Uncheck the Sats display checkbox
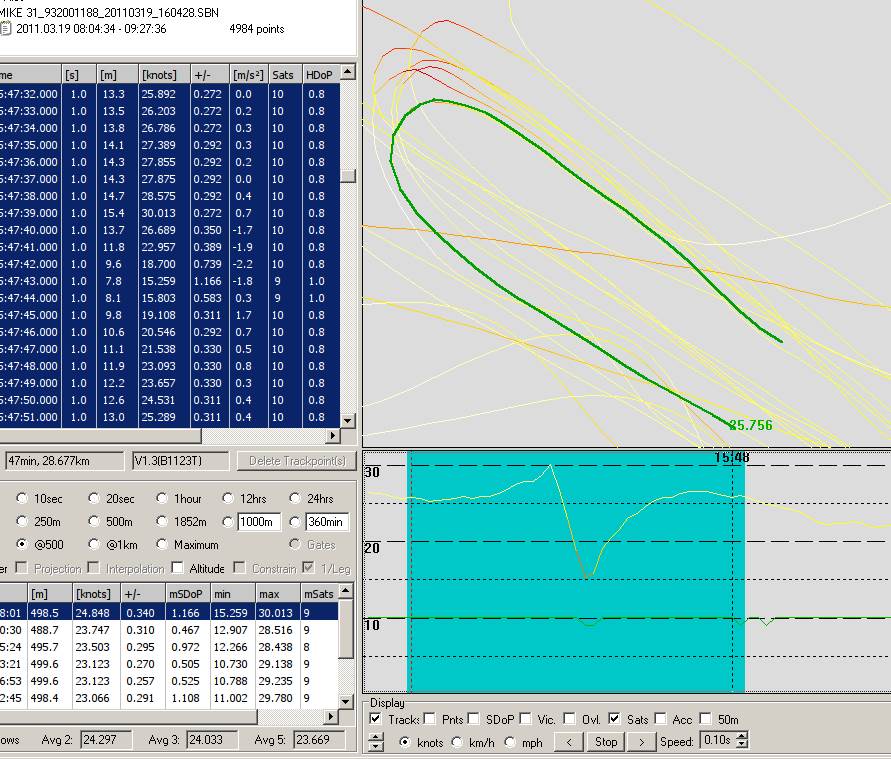The width and height of the screenshot is (891, 759). pyautogui.click(x=615, y=719)
